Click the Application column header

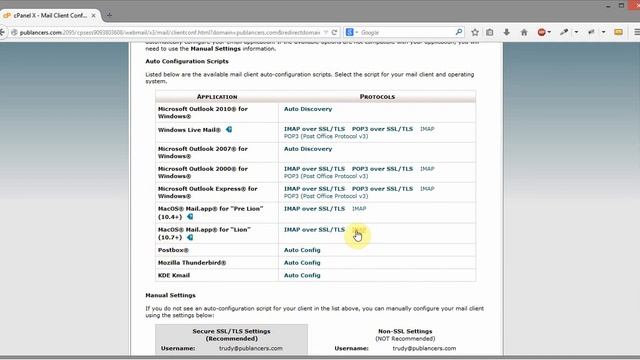pyautogui.click(x=217, y=97)
